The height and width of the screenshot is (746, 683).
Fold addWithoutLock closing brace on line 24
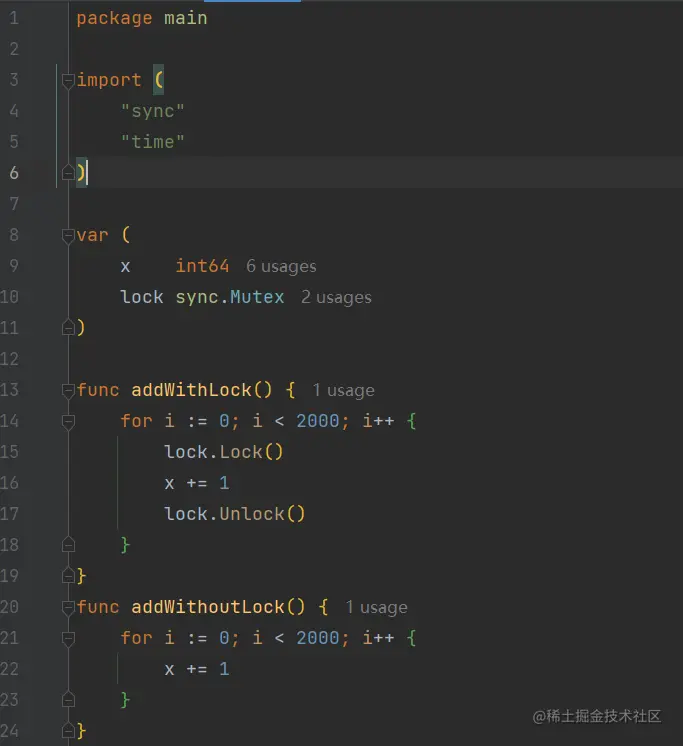coord(68,731)
